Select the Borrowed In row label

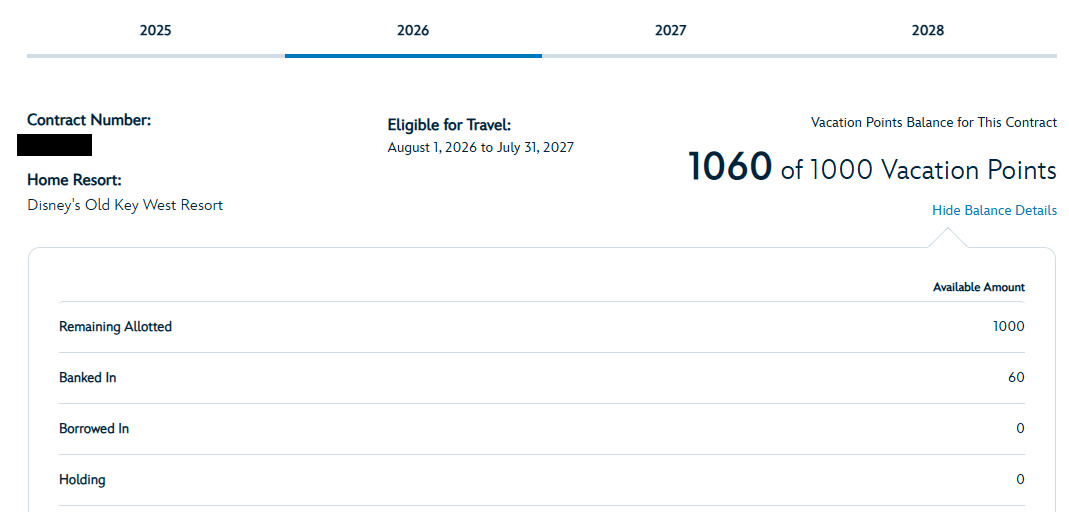pyautogui.click(x=94, y=428)
